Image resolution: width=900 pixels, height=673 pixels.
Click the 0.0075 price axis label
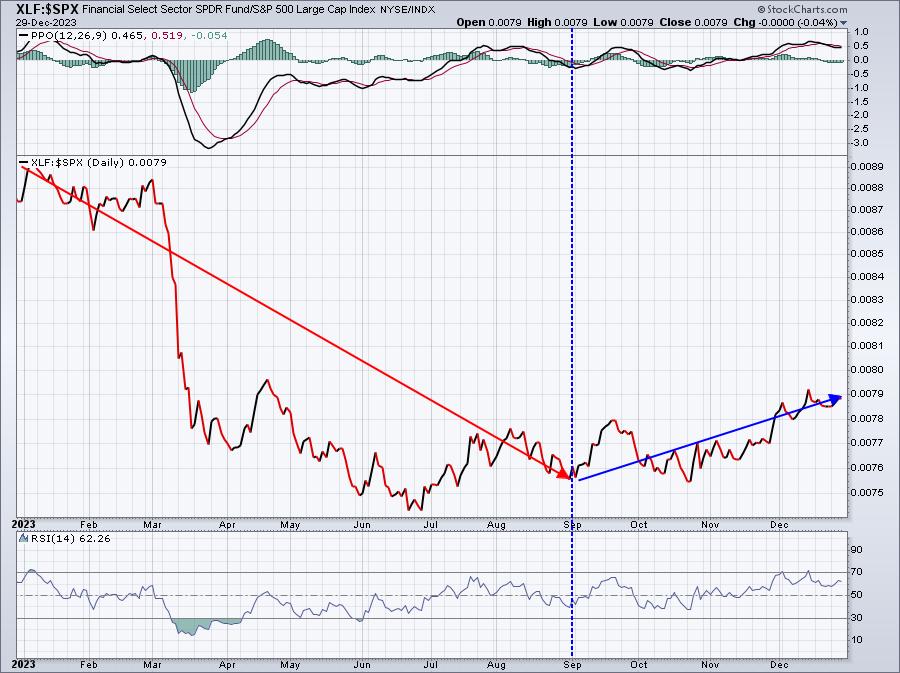pyautogui.click(x=867, y=492)
